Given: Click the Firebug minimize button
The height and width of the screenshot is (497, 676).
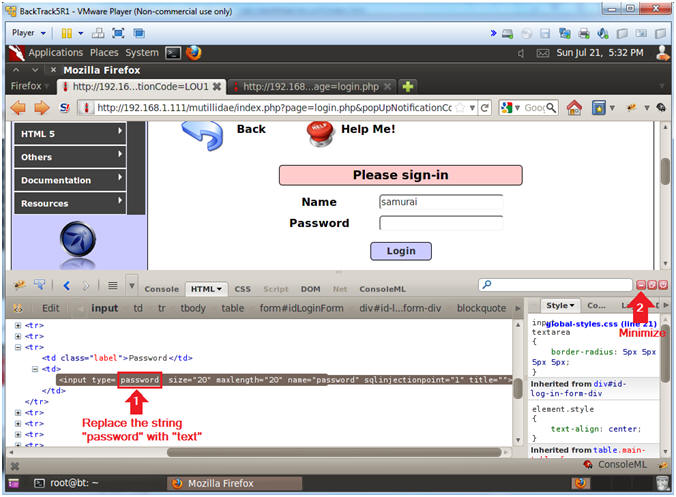Looking at the screenshot, I should click(641, 284).
